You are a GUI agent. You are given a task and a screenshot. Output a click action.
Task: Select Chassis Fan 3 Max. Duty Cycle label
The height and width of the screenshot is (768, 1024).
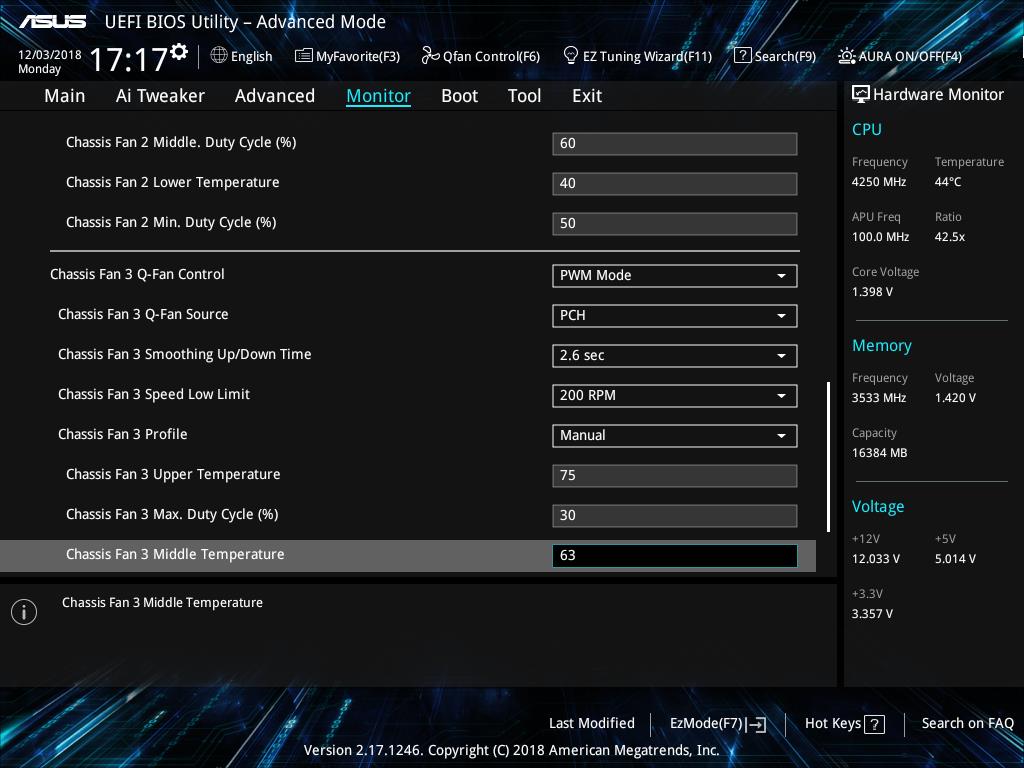point(172,515)
